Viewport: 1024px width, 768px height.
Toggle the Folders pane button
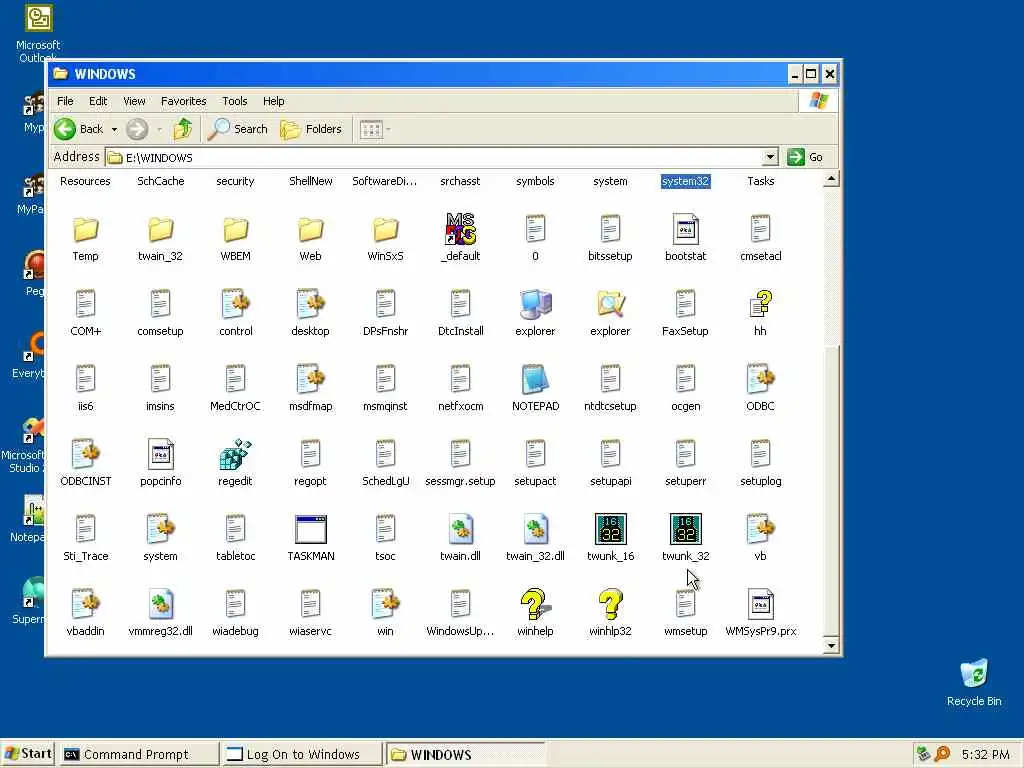coord(311,129)
